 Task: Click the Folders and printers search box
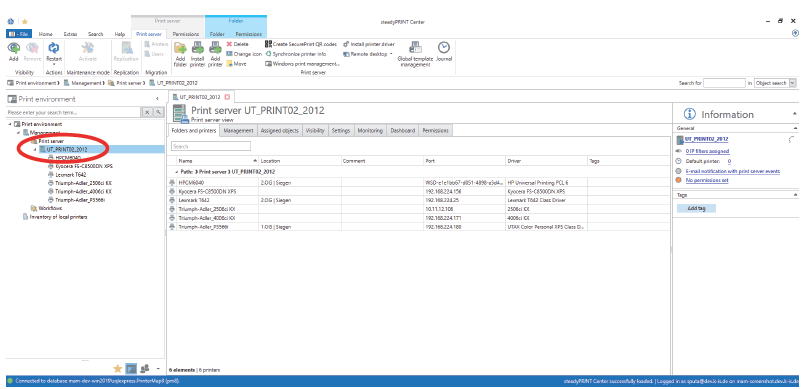[211, 146]
